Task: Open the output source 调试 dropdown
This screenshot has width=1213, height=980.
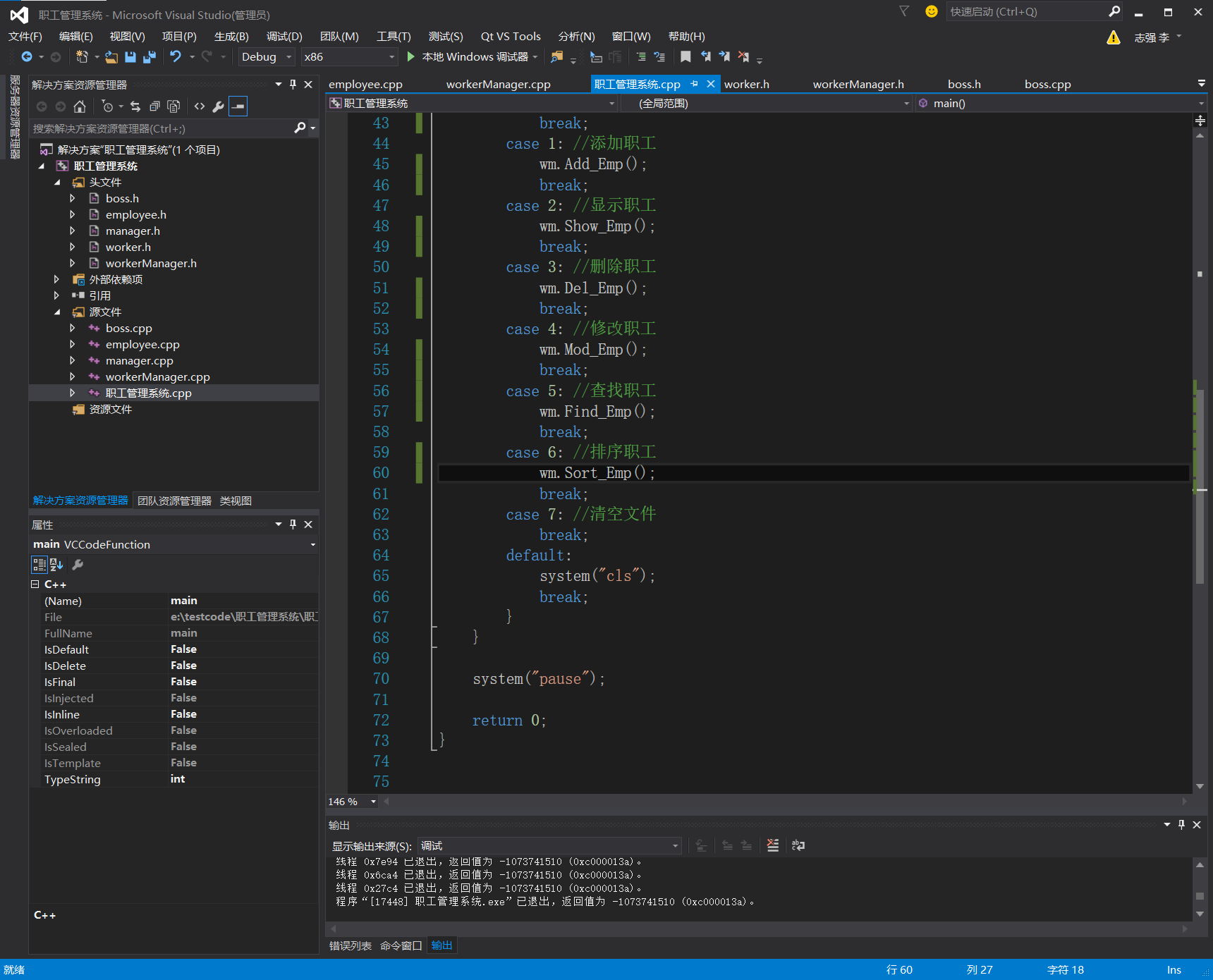Action: click(549, 845)
